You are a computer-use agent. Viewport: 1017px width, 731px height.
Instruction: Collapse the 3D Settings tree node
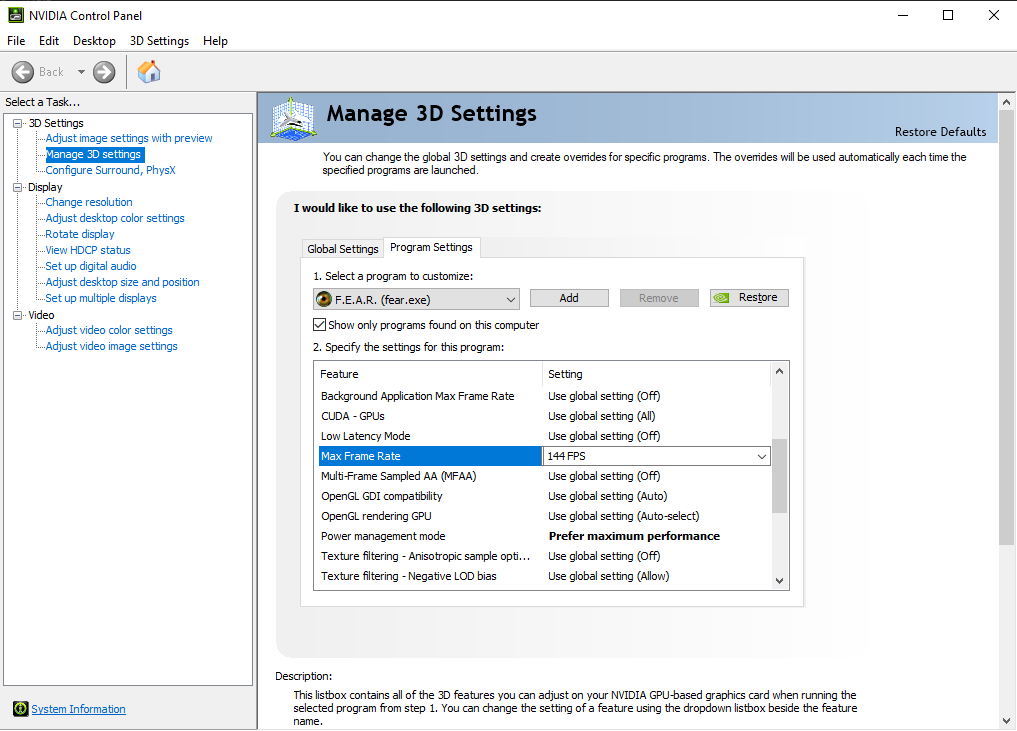[x=17, y=123]
